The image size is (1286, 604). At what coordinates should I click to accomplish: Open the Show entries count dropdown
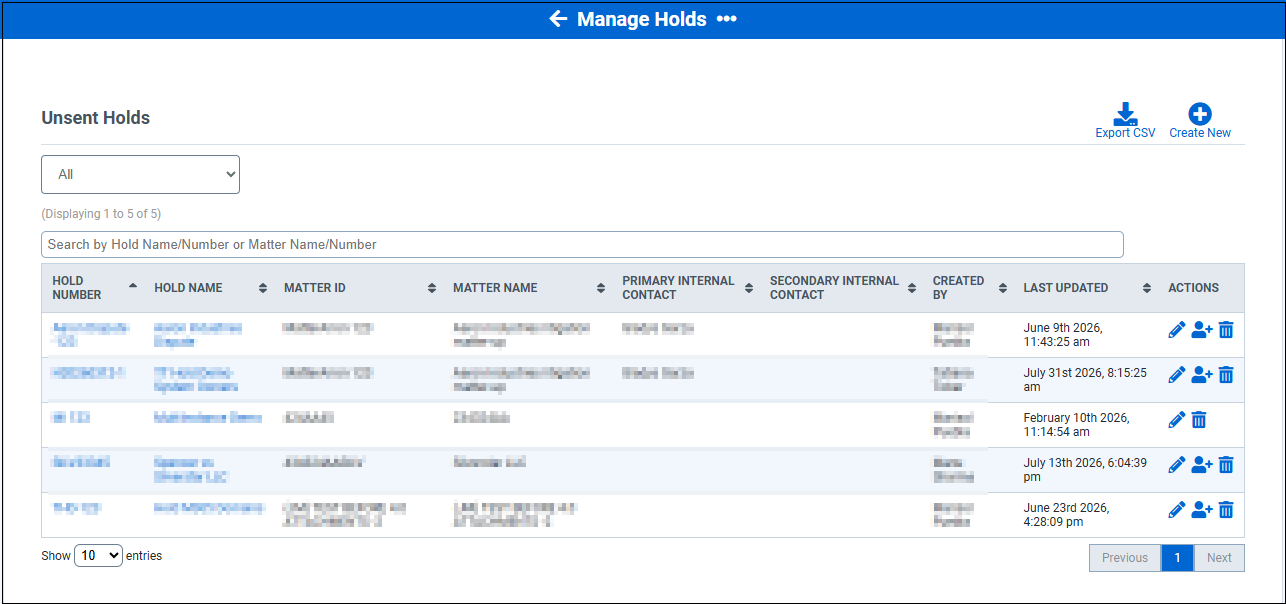(x=98, y=556)
